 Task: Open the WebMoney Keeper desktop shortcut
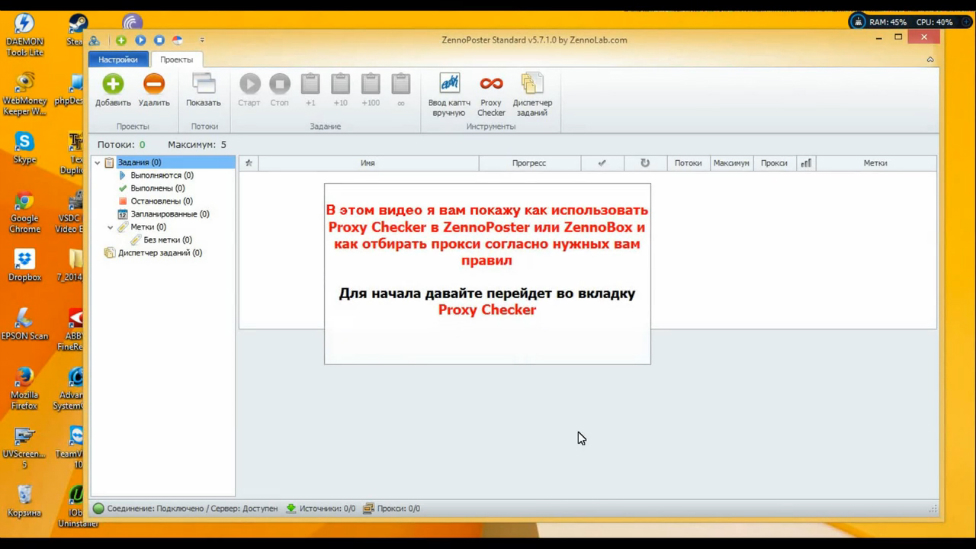tap(24, 95)
